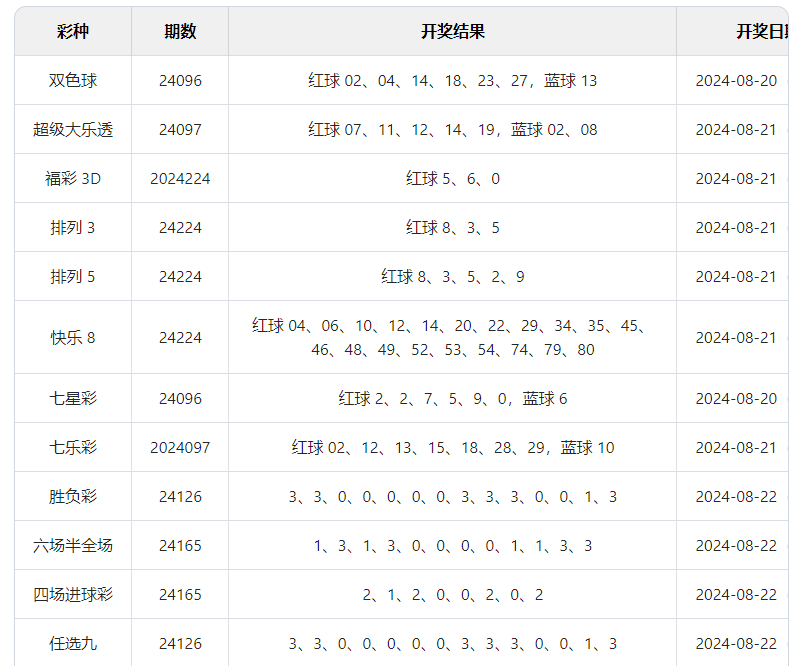Click the 期数 column header

click(180, 32)
